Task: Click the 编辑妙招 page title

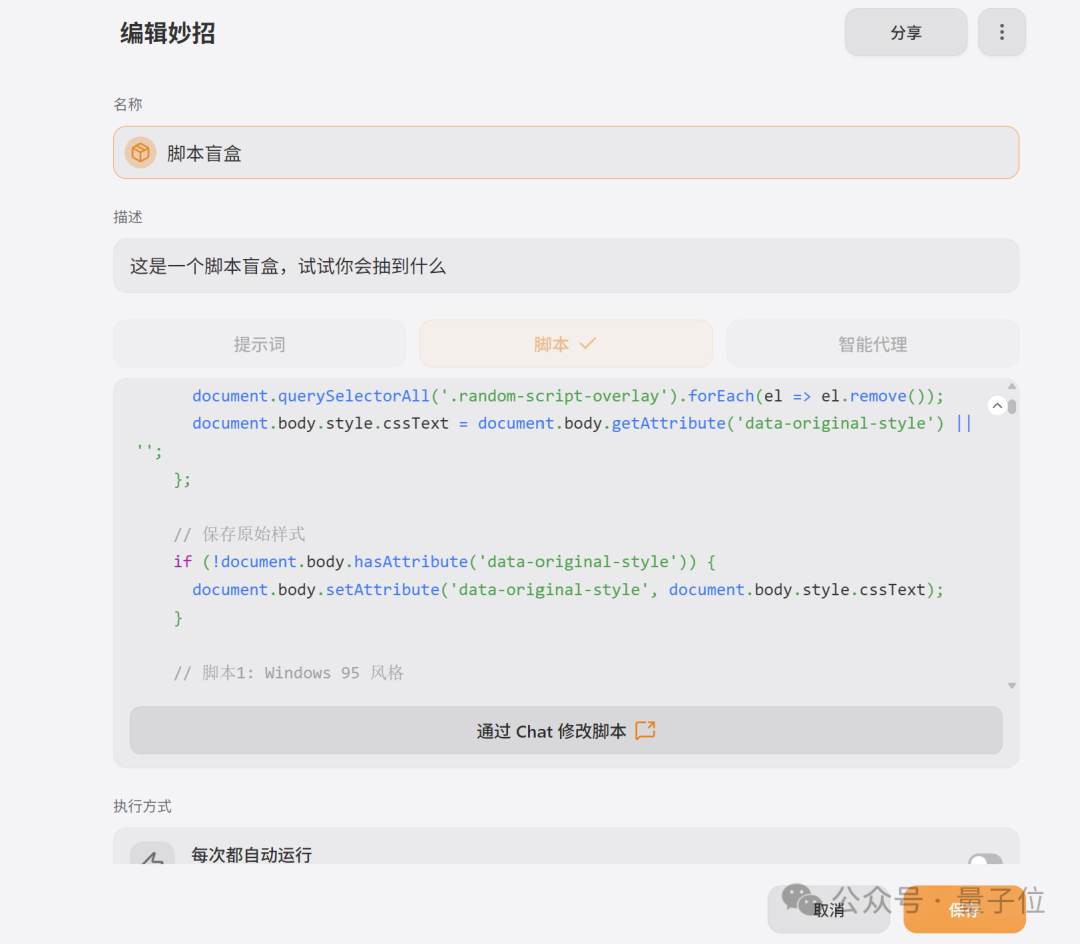Action: (167, 33)
